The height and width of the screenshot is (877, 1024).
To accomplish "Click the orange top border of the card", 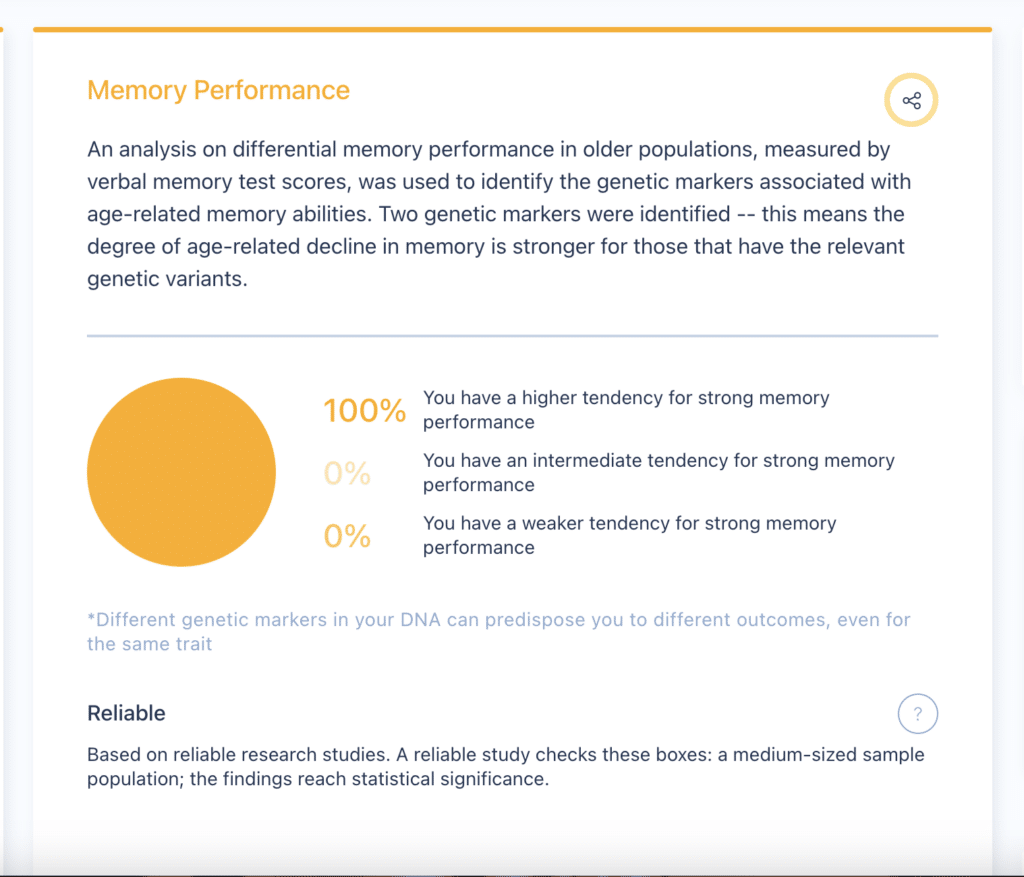I will click(513, 29).
